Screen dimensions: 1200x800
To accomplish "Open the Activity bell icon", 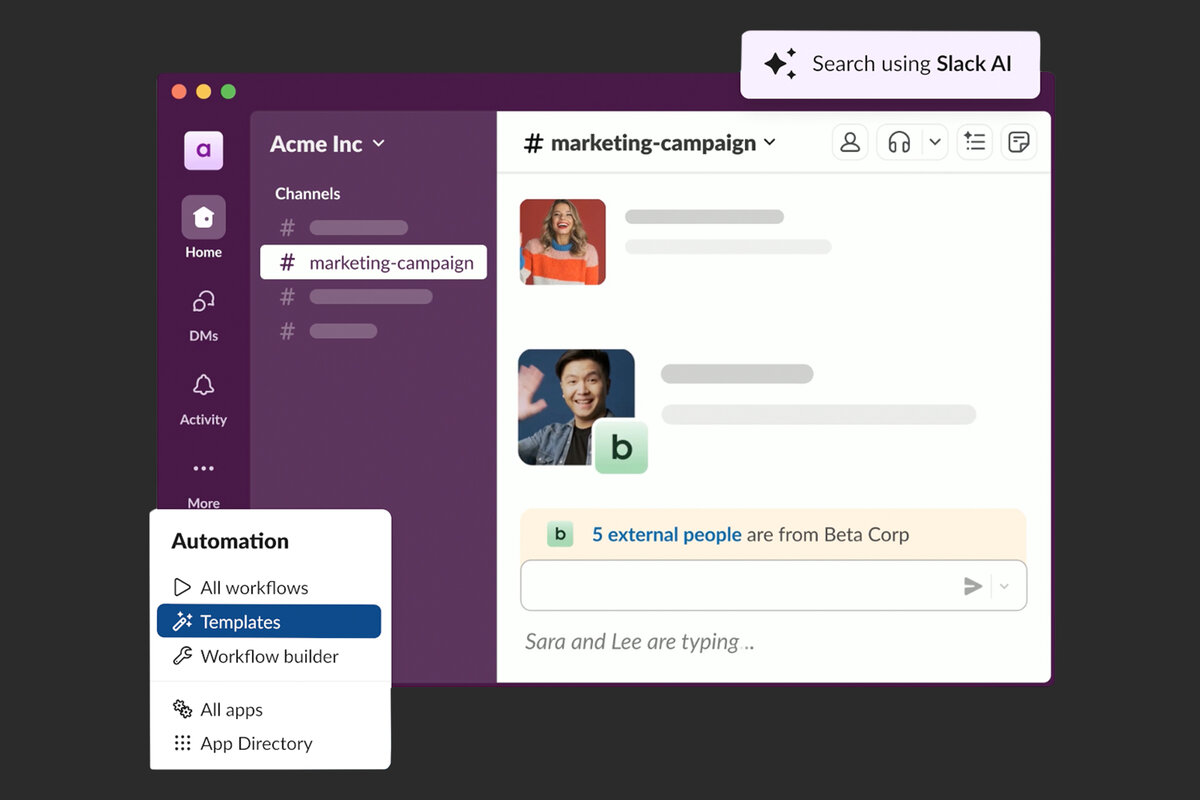I will point(203,385).
